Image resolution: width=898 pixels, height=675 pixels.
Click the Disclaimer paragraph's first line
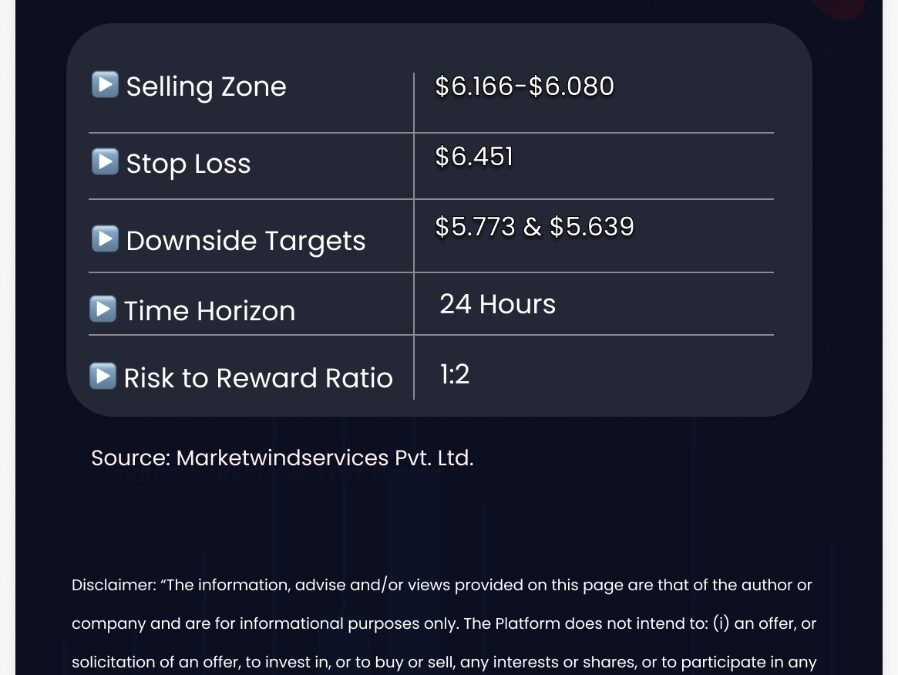tap(442, 585)
